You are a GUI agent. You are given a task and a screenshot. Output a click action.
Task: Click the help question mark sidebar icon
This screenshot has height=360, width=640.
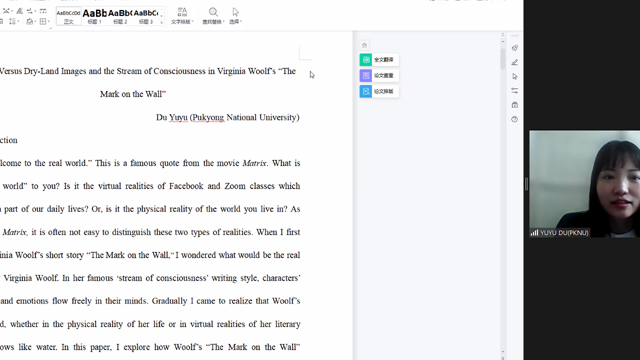(515, 119)
